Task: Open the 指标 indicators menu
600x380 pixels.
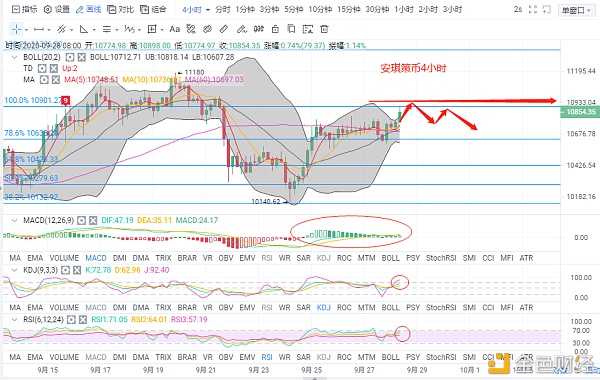Action: 24,10
